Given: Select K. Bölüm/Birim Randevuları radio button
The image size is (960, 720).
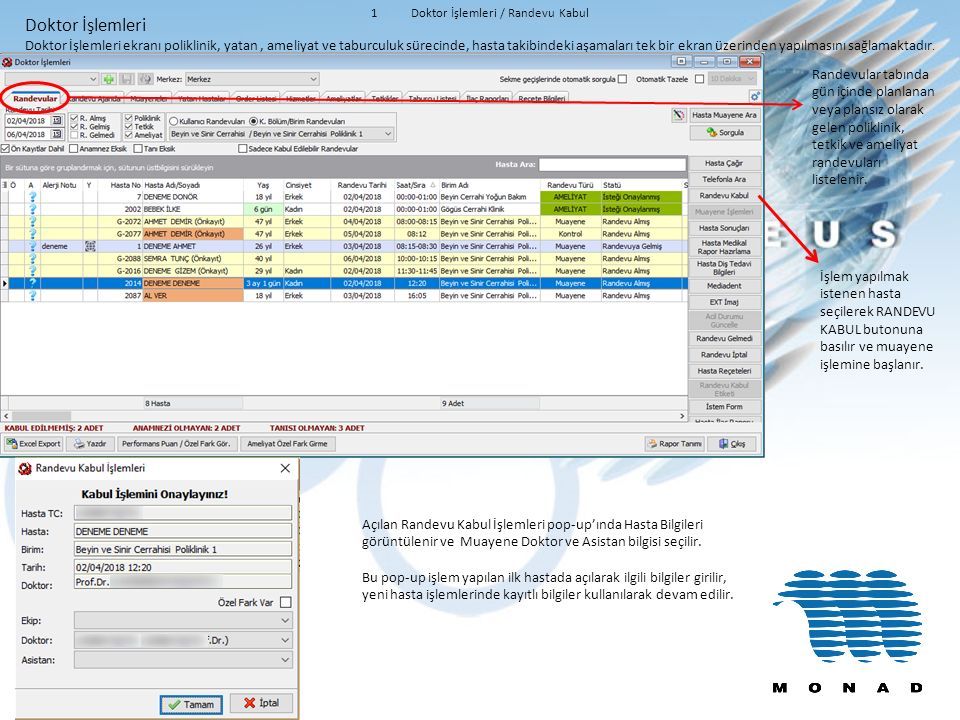Looking at the screenshot, I should coord(253,121).
